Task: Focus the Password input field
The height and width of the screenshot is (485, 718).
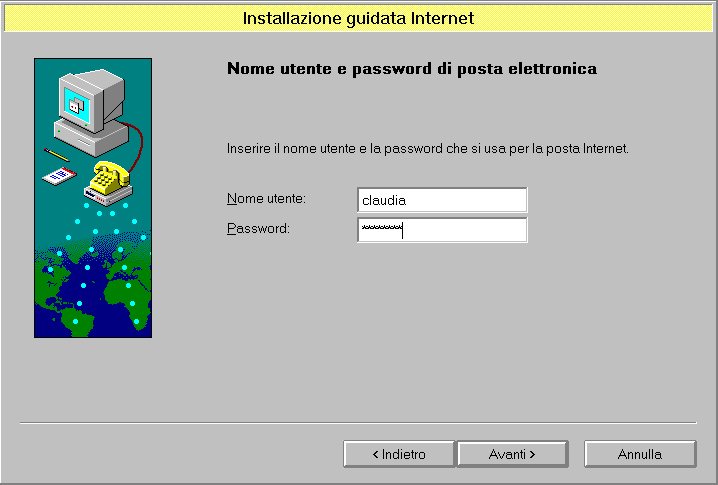Action: click(x=441, y=230)
